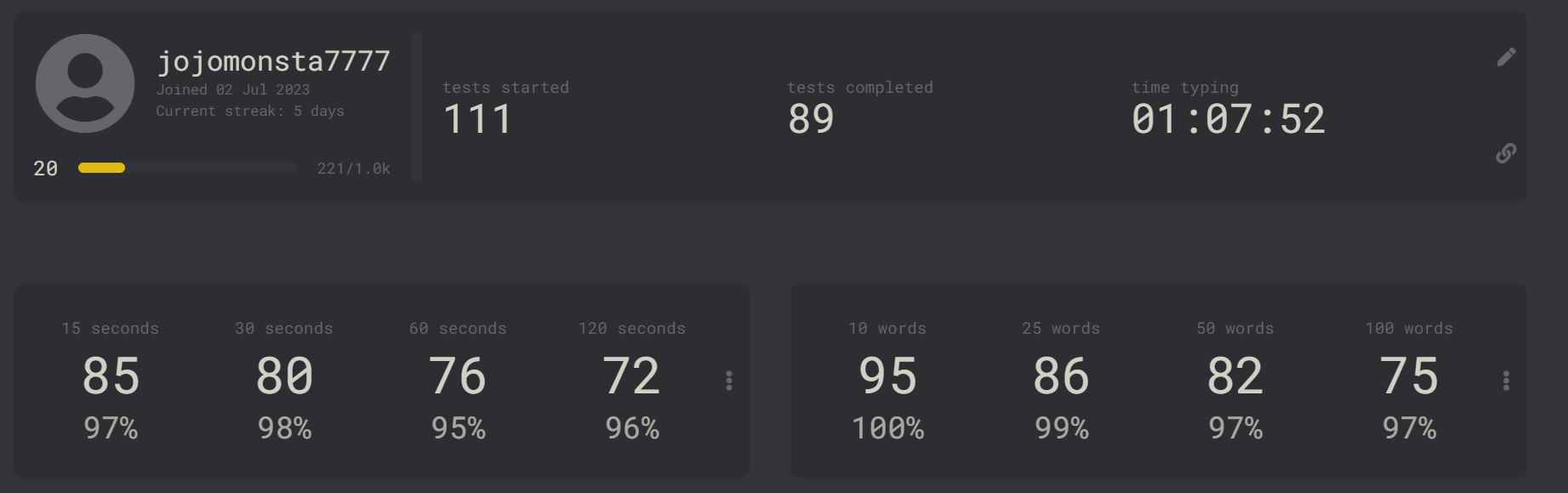Copy the profile link via the chain icon
The width and height of the screenshot is (1568, 493).
pos(1506,153)
